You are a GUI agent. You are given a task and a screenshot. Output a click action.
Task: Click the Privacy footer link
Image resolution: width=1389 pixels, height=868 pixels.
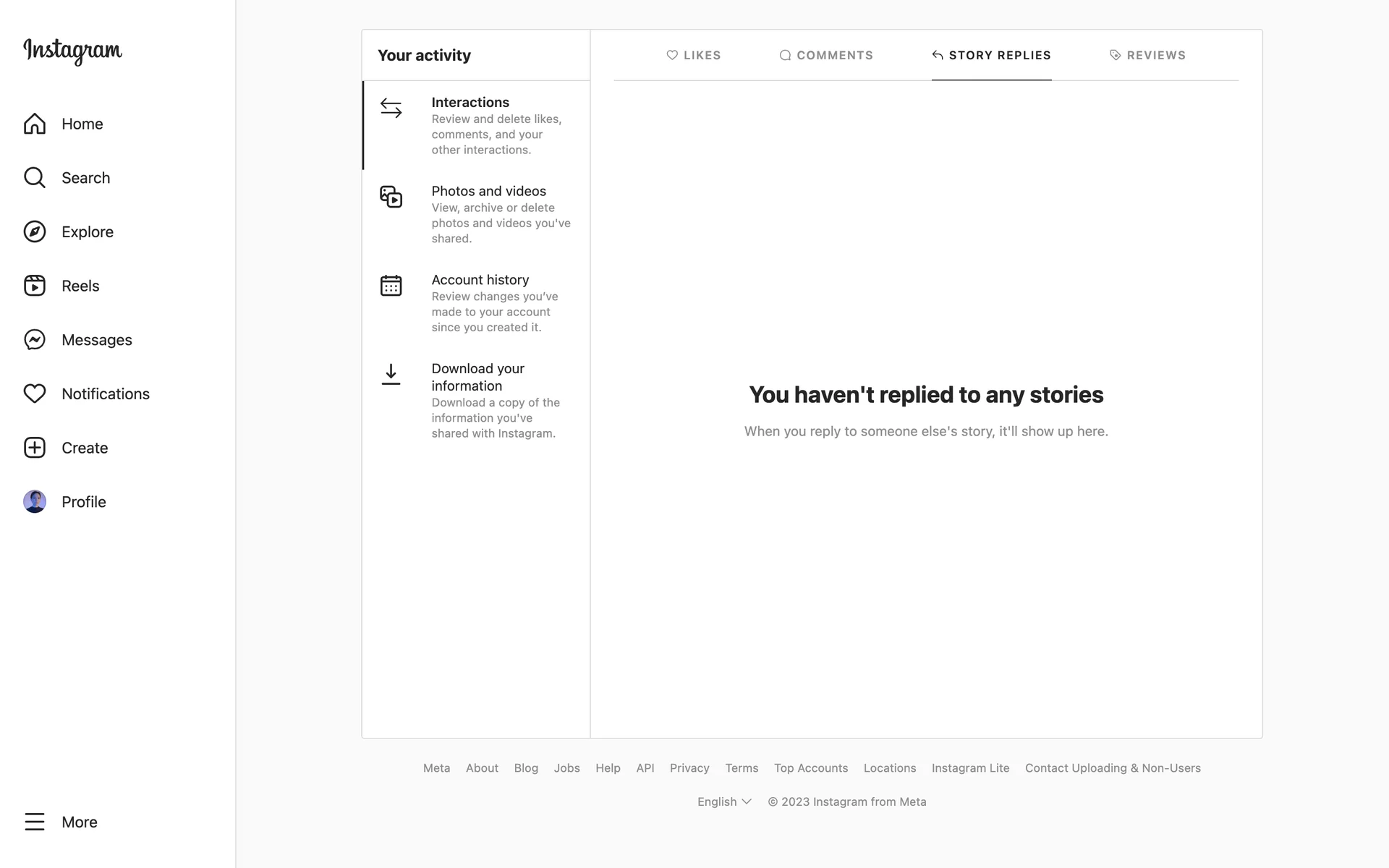(689, 768)
